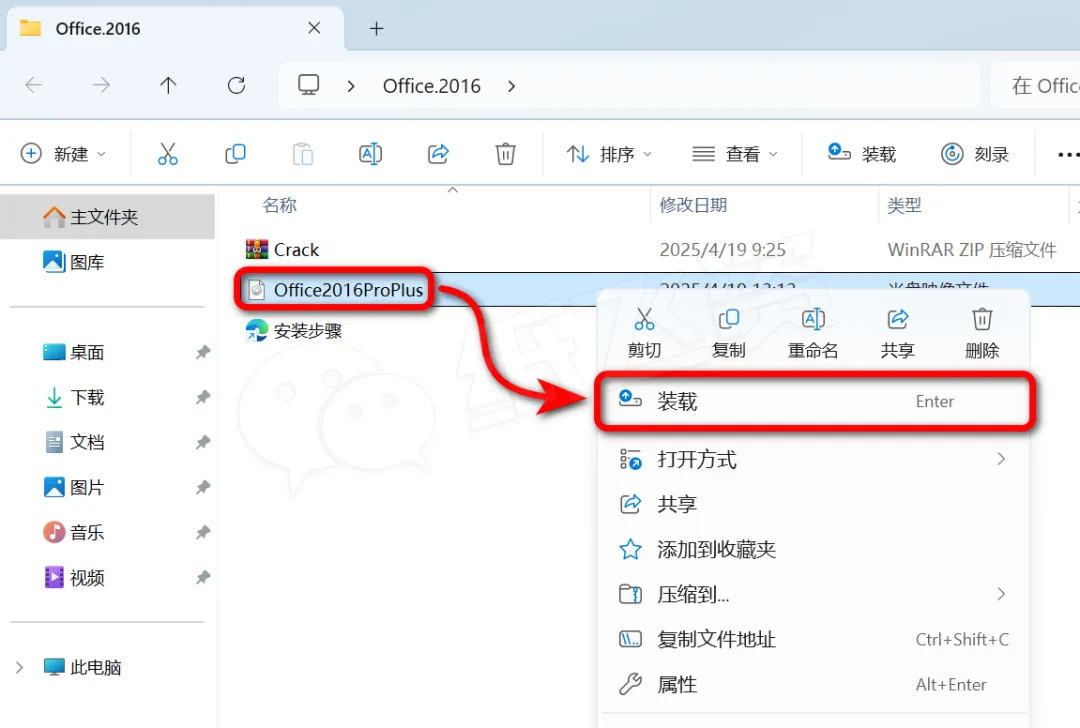This screenshot has height=728, width=1080.
Task: Click the pin icon next to 下载
Action: (x=202, y=397)
